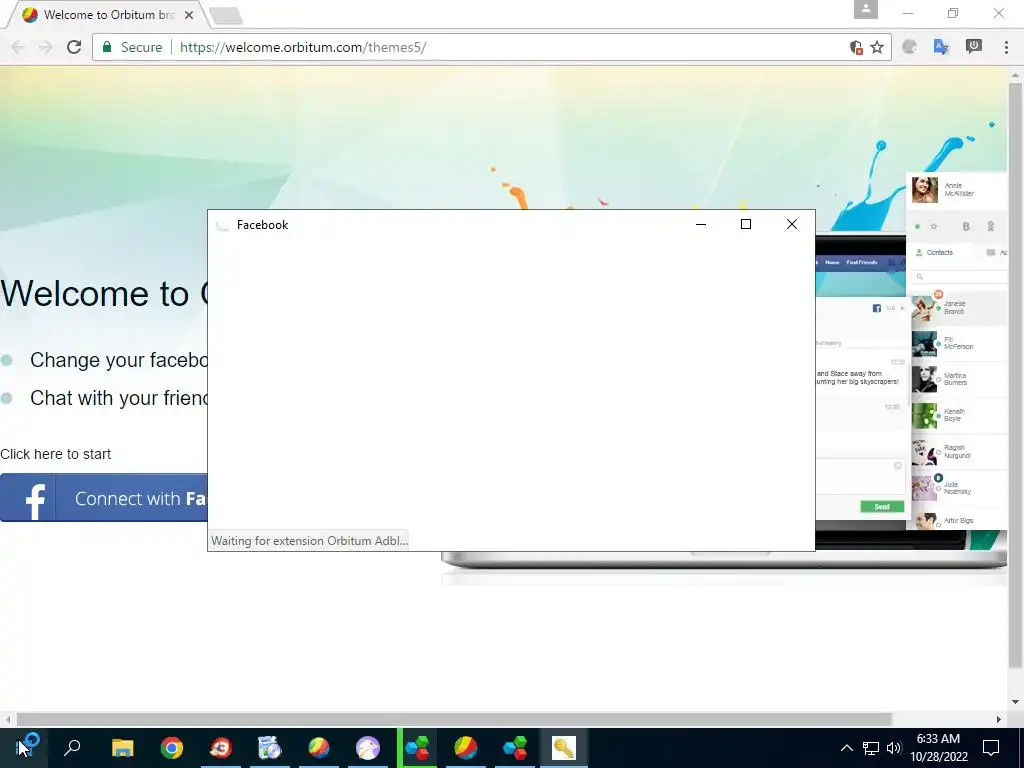
Task: Click 'Waiting for extension Orbitum Adbl...' status text
Action: [309, 541]
